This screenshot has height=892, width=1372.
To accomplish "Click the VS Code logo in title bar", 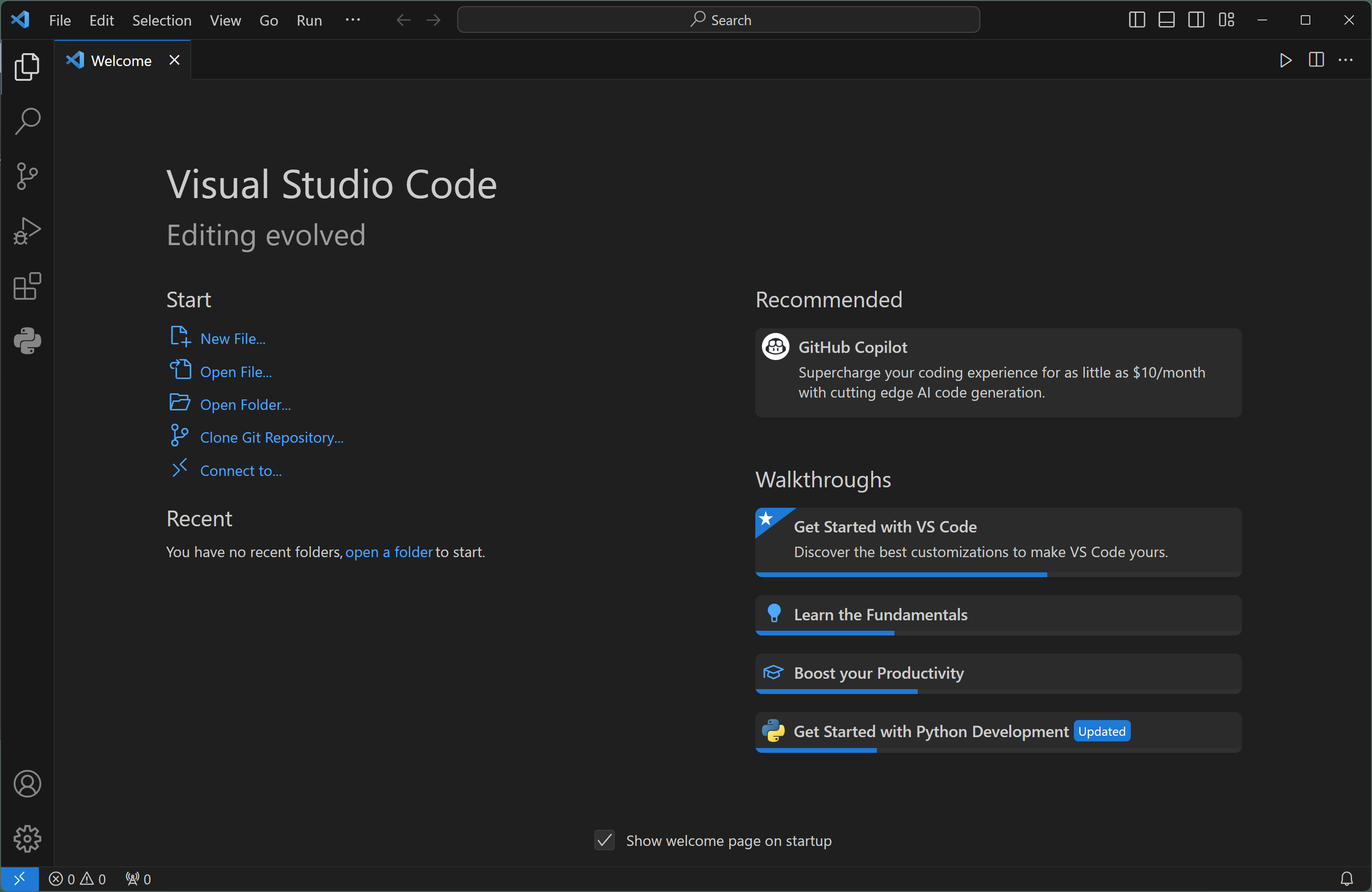I will (20, 20).
